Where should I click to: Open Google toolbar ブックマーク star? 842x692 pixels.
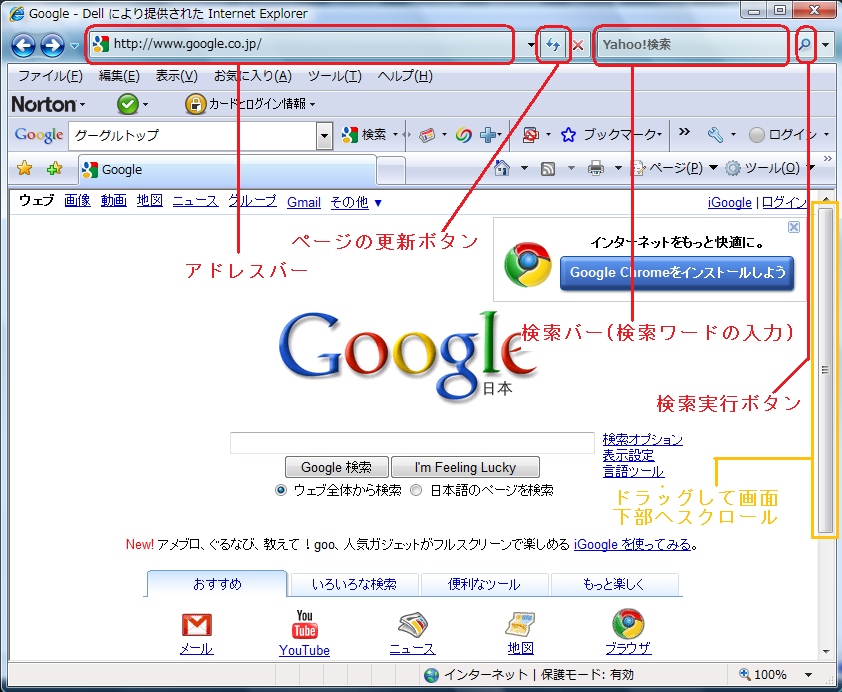pos(568,135)
